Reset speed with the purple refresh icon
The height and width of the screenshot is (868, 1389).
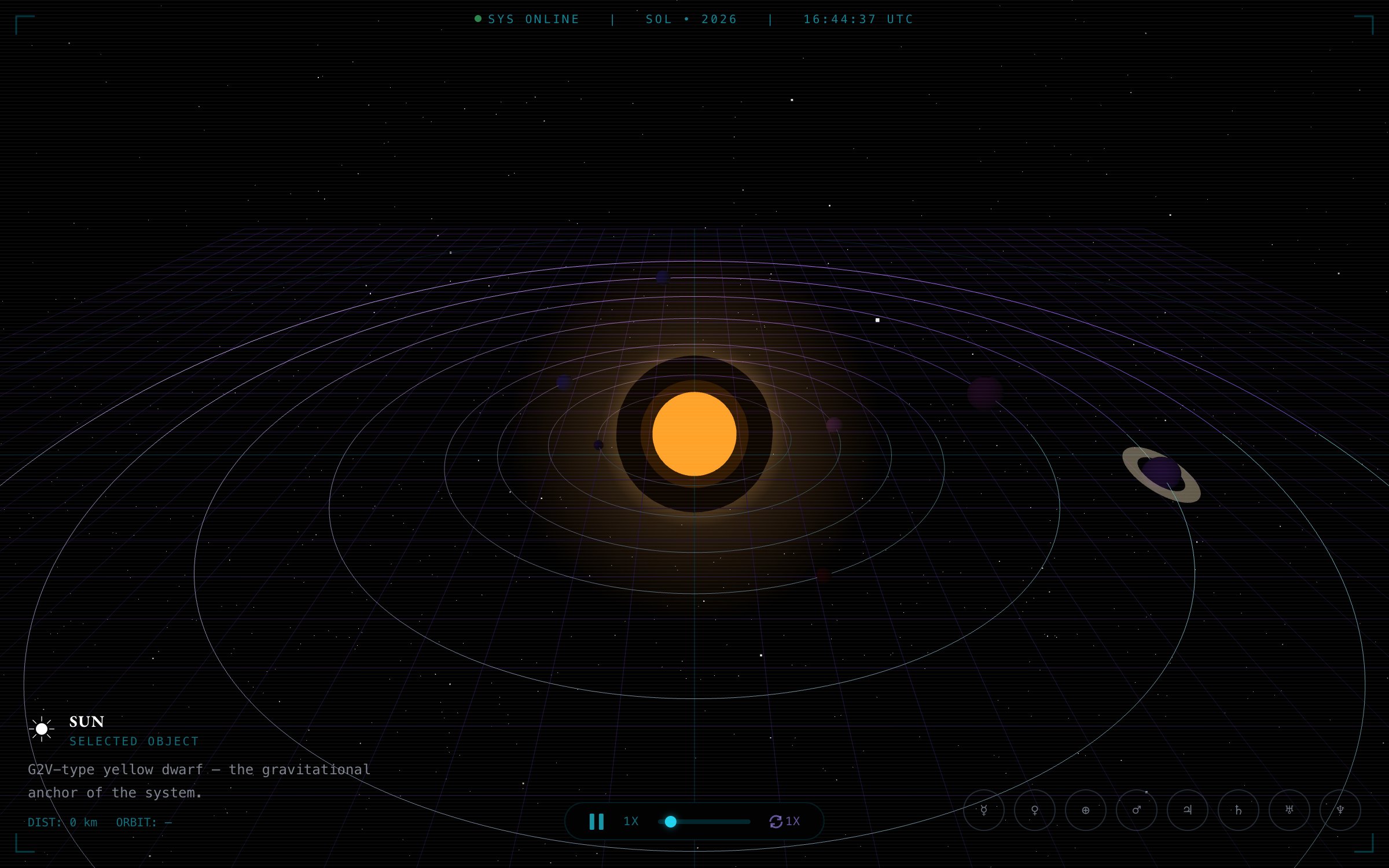pyautogui.click(x=776, y=822)
